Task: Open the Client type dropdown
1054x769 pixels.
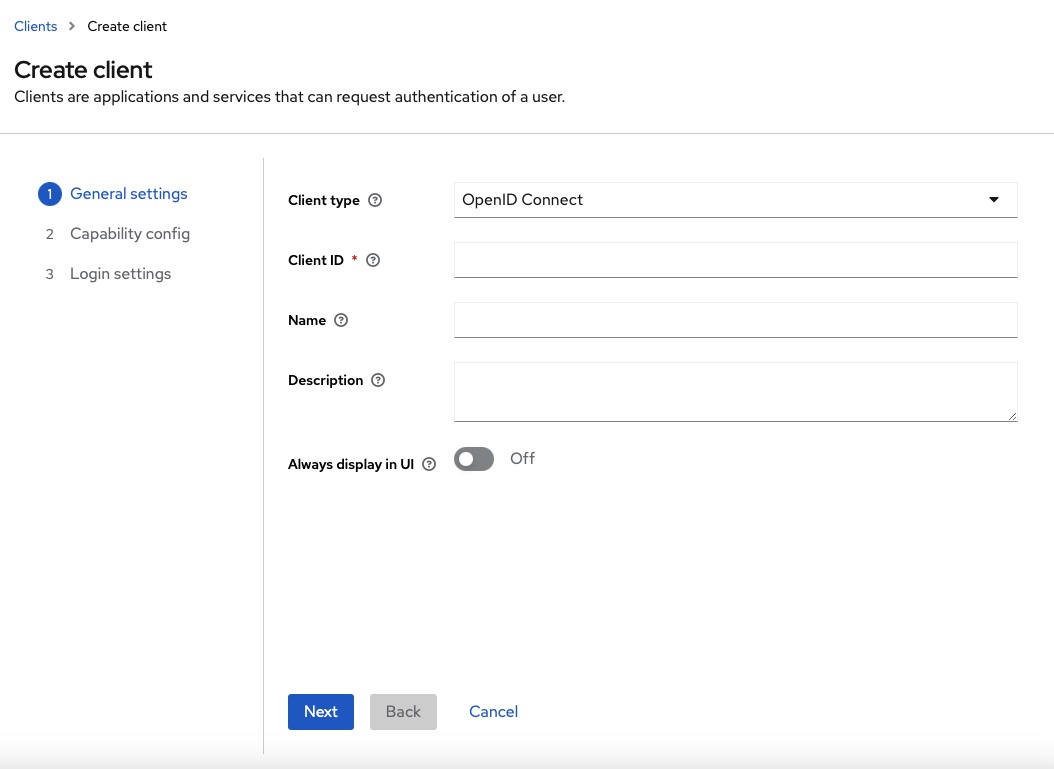Action: [736, 199]
